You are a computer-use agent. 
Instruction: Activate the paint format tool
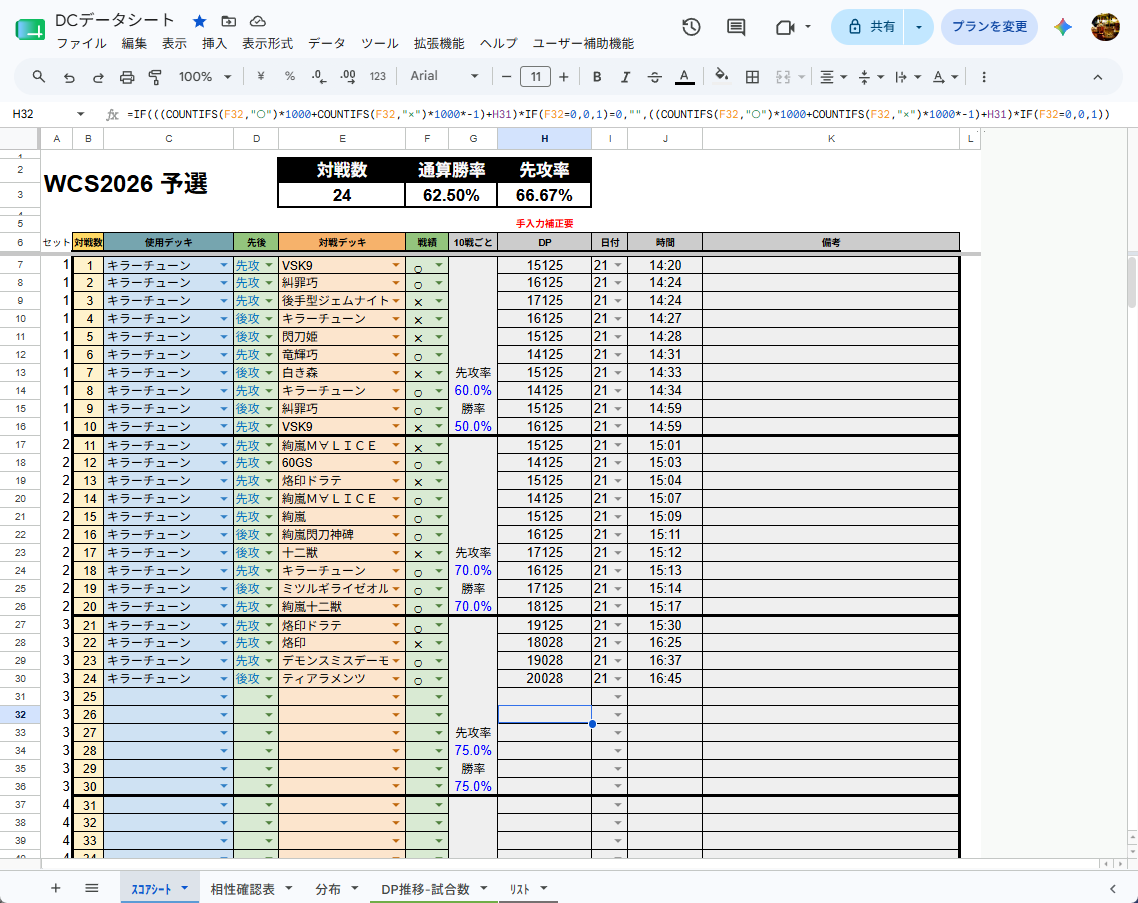[155, 77]
